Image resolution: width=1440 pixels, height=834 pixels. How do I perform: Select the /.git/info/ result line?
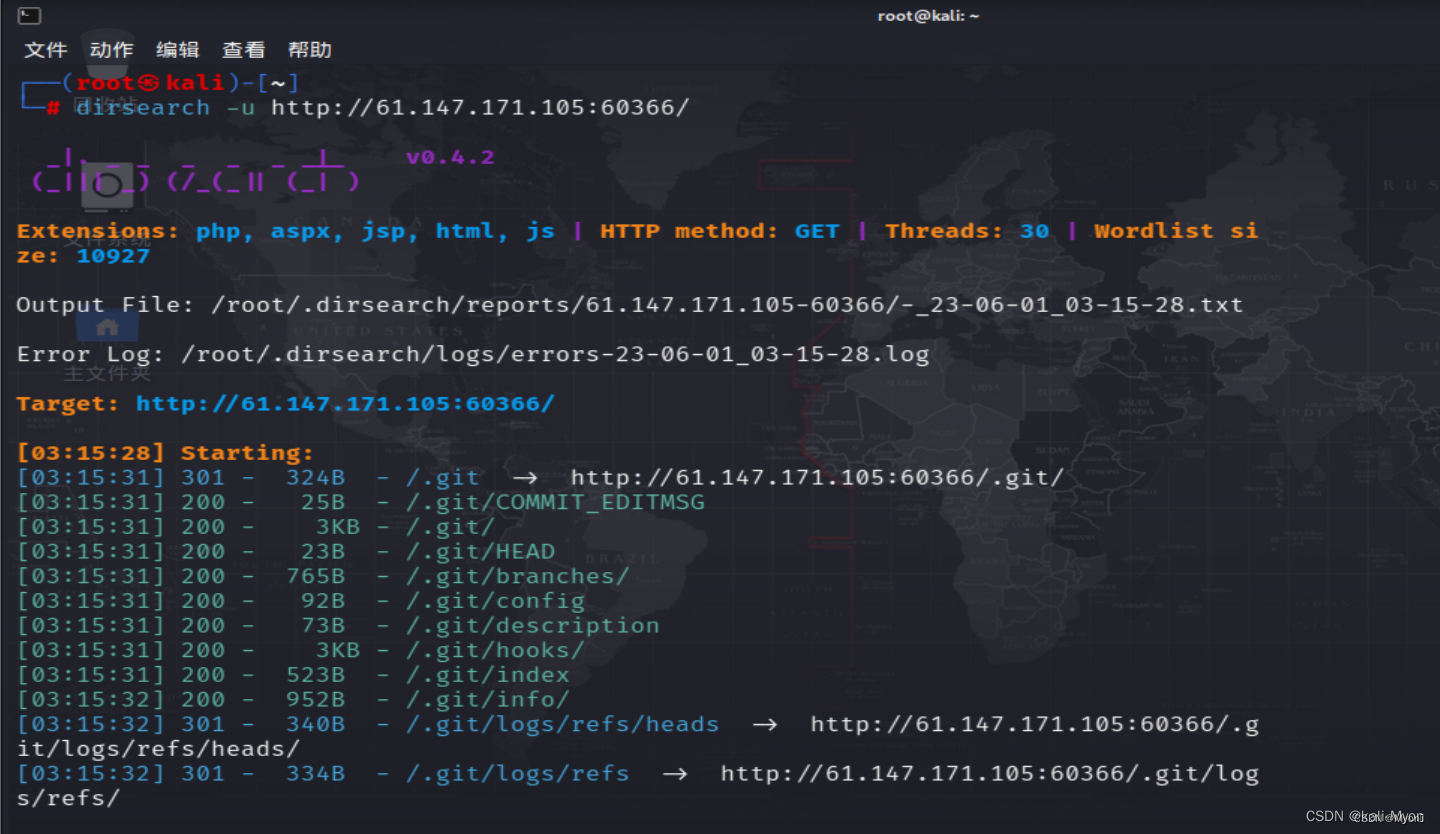(x=293, y=699)
